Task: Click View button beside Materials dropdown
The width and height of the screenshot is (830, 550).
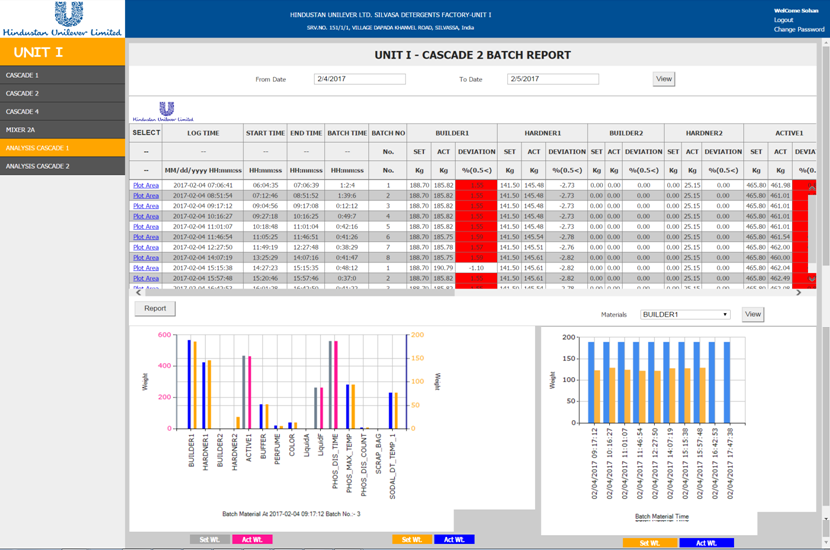Action: pos(753,314)
